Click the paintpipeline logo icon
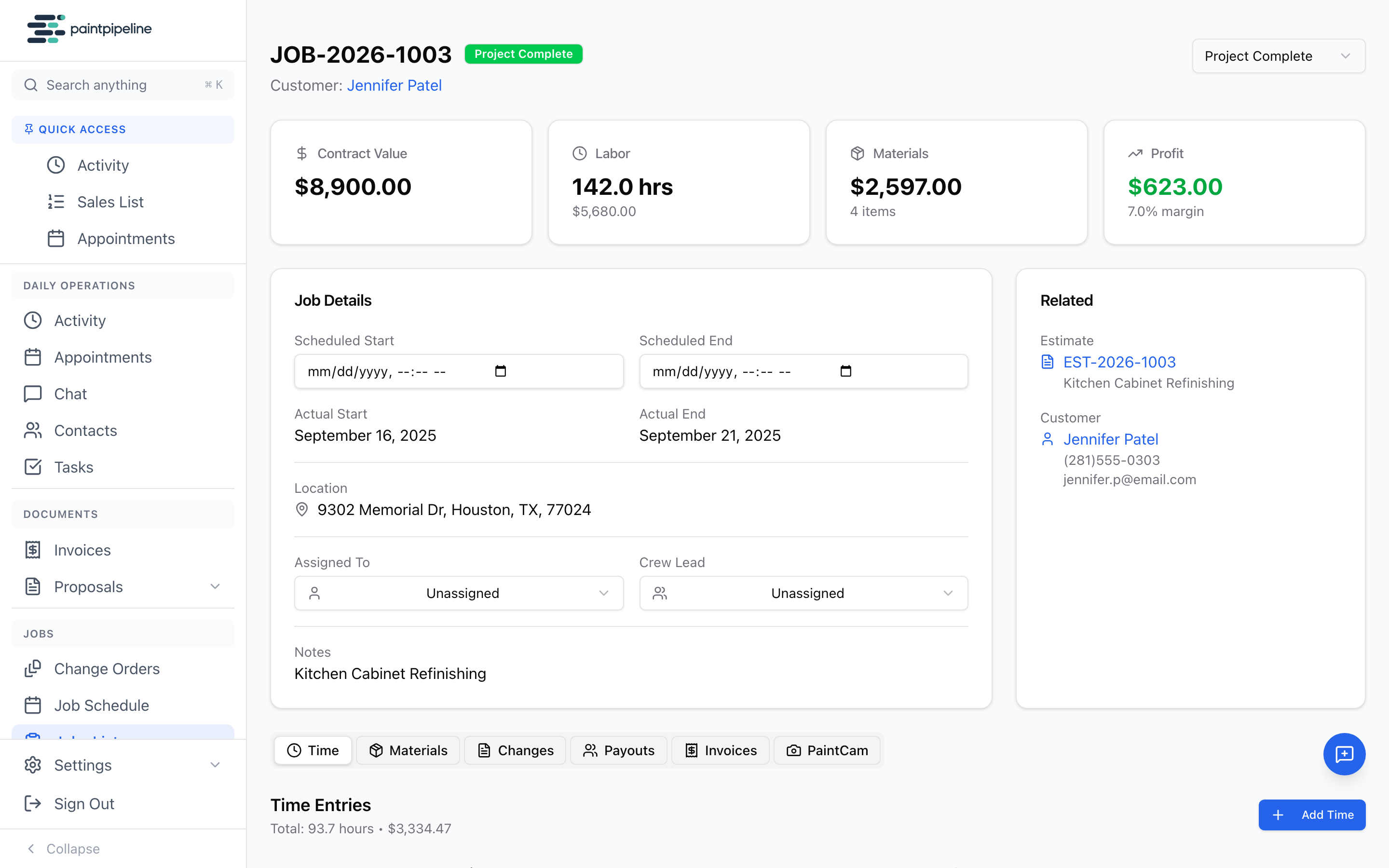The width and height of the screenshot is (1389, 868). (x=46, y=29)
